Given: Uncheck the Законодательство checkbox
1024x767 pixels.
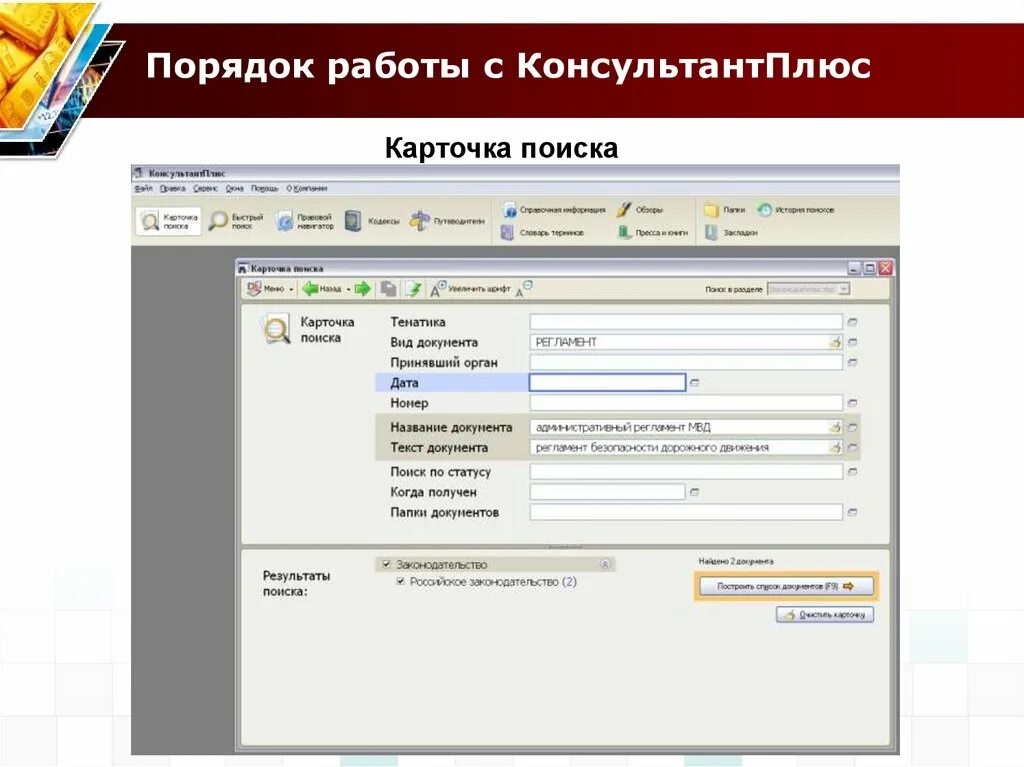Looking at the screenshot, I should pyautogui.click(x=387, y=564).
